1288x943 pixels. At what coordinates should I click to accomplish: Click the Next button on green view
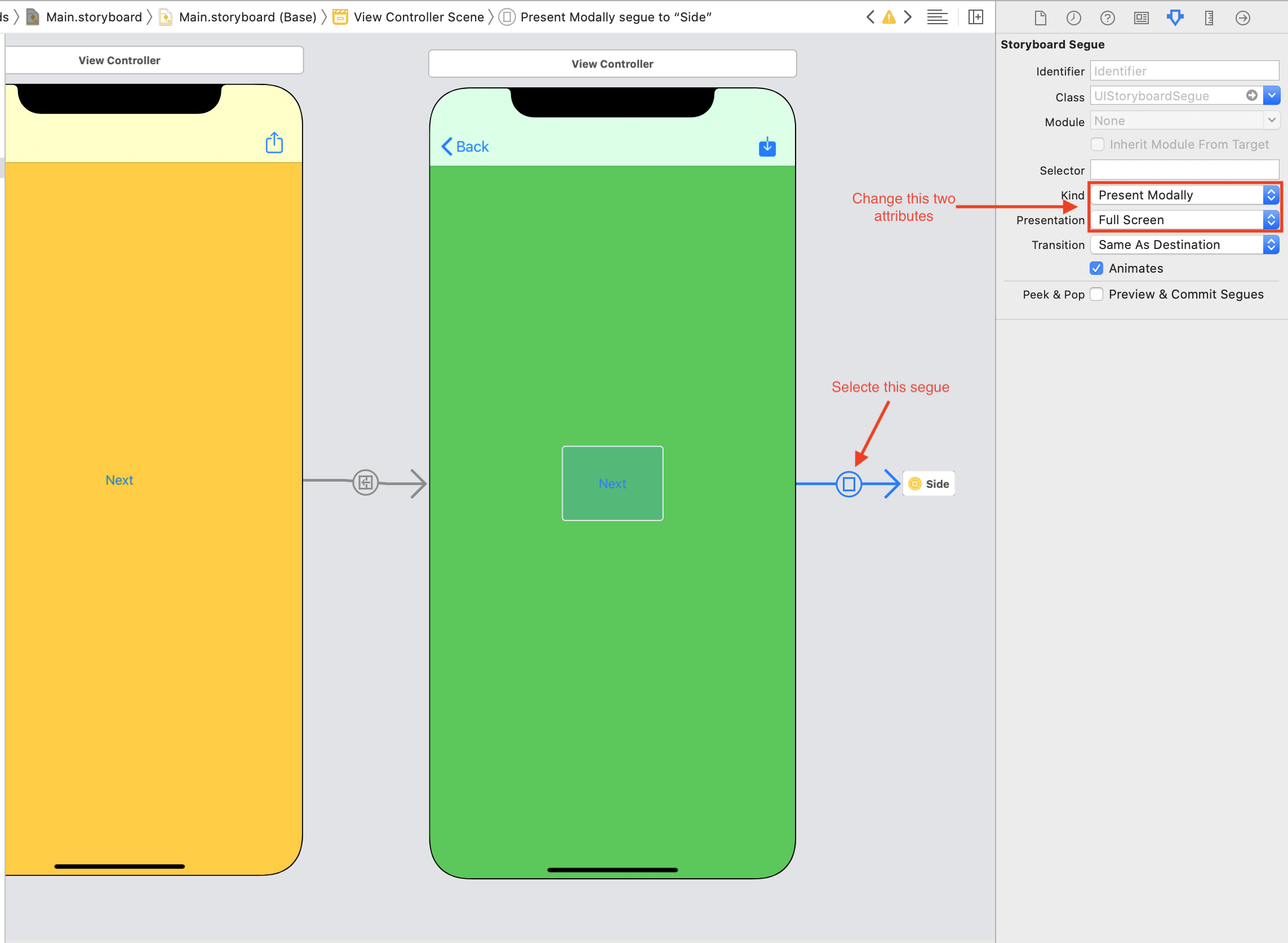[x=612, y=484]
